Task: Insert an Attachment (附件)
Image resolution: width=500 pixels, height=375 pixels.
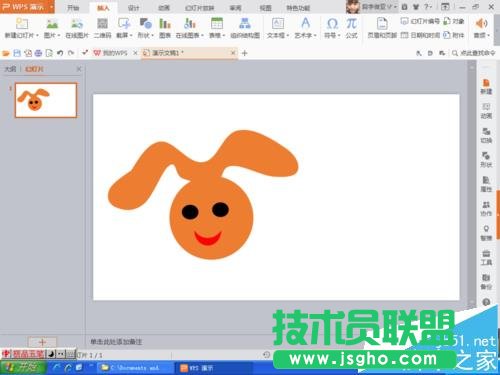Action: [x=454, y=35]
